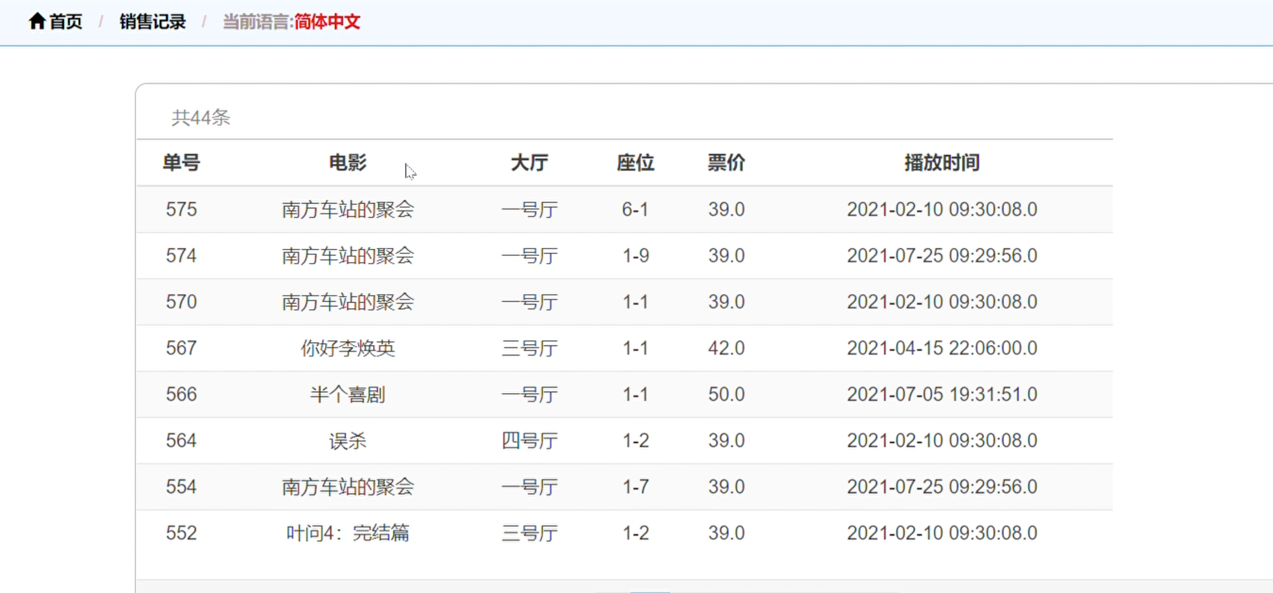Click the 四号厅 hall cell
This screenshot has width=1273, height=593.
[x=529, y=441]
